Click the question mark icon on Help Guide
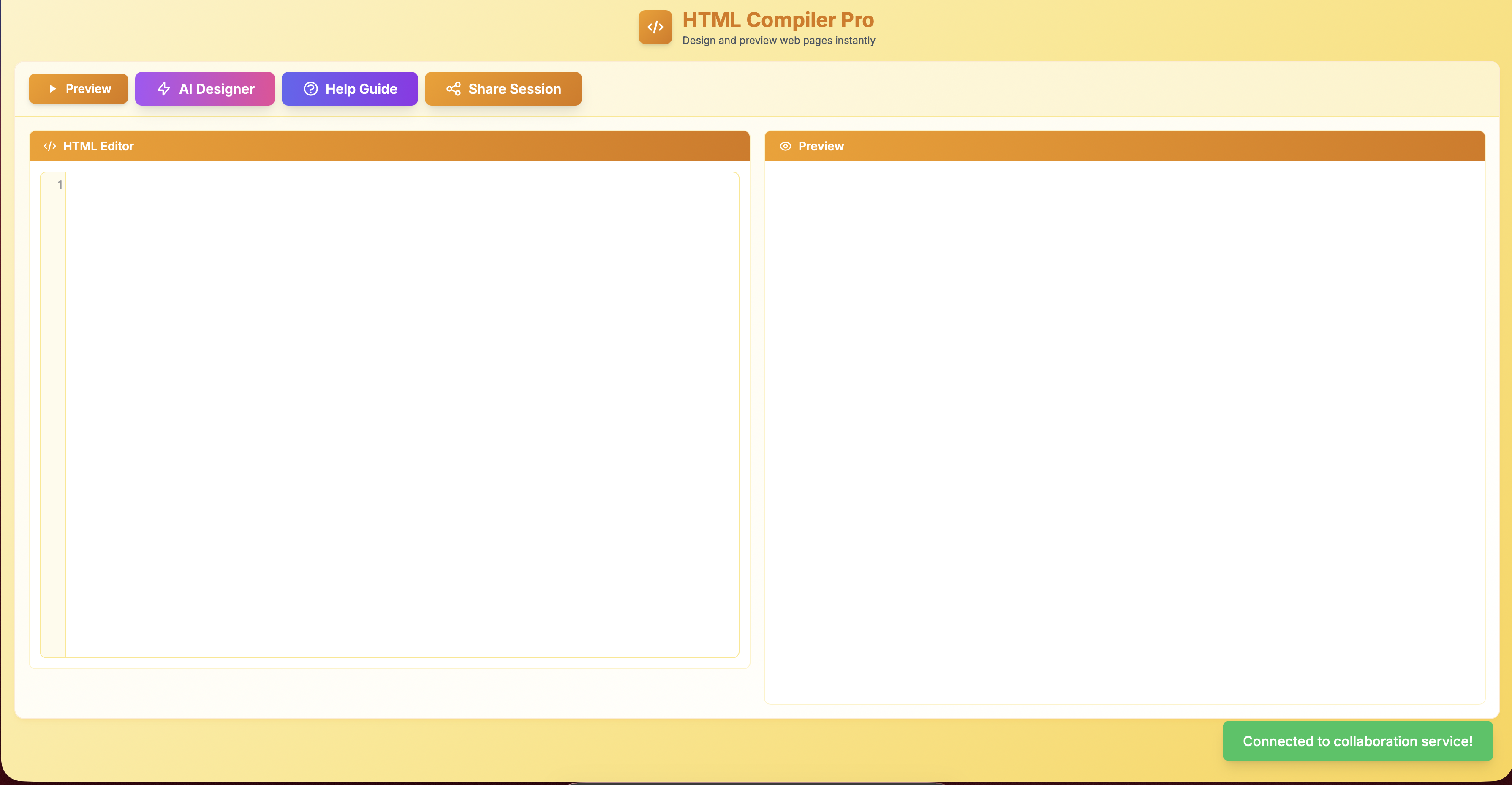Image resolution: width=1512 pixels, height=785 pixels. pos(310,89)
